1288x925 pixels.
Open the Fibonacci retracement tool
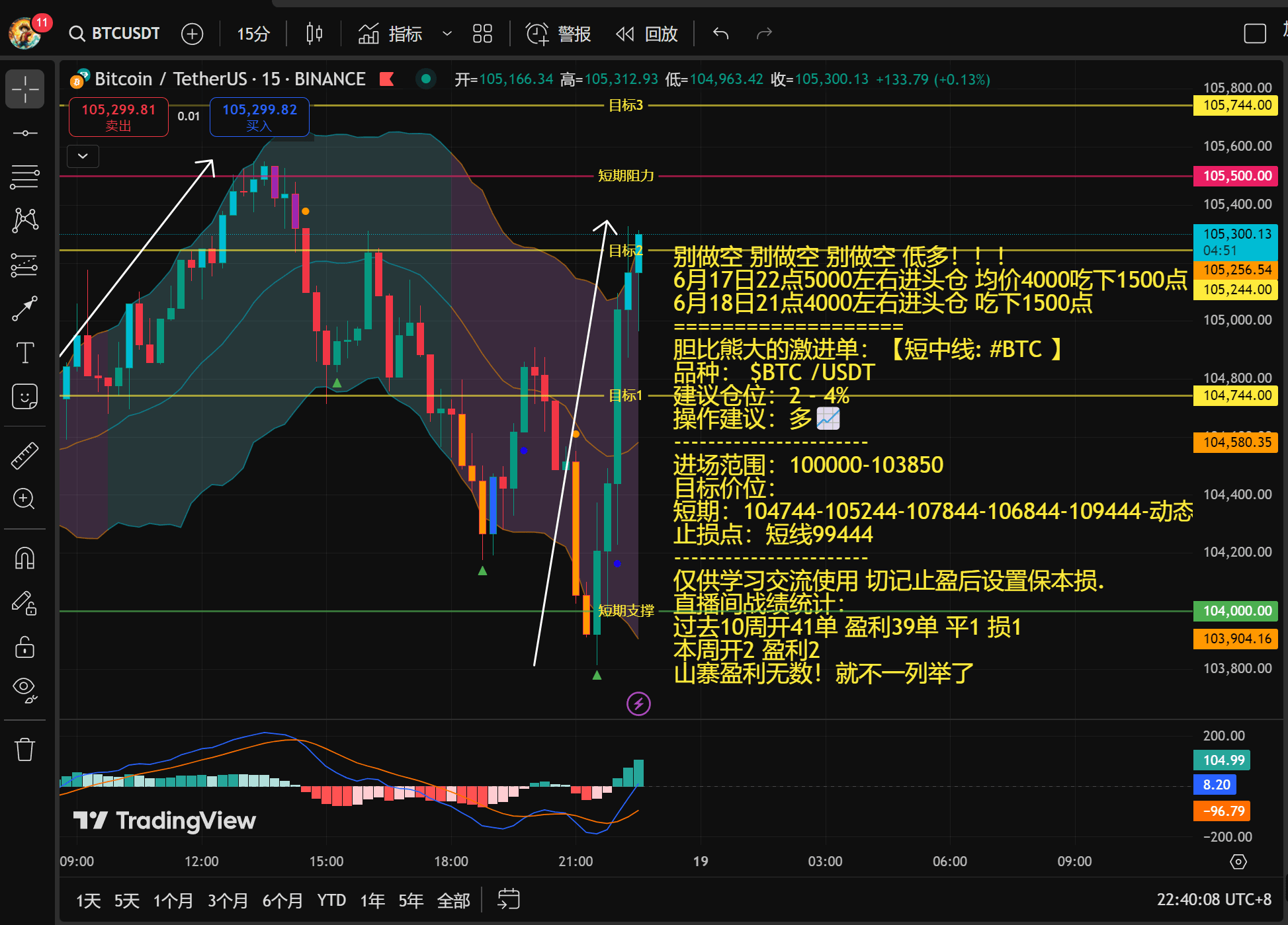pos(25,177)
